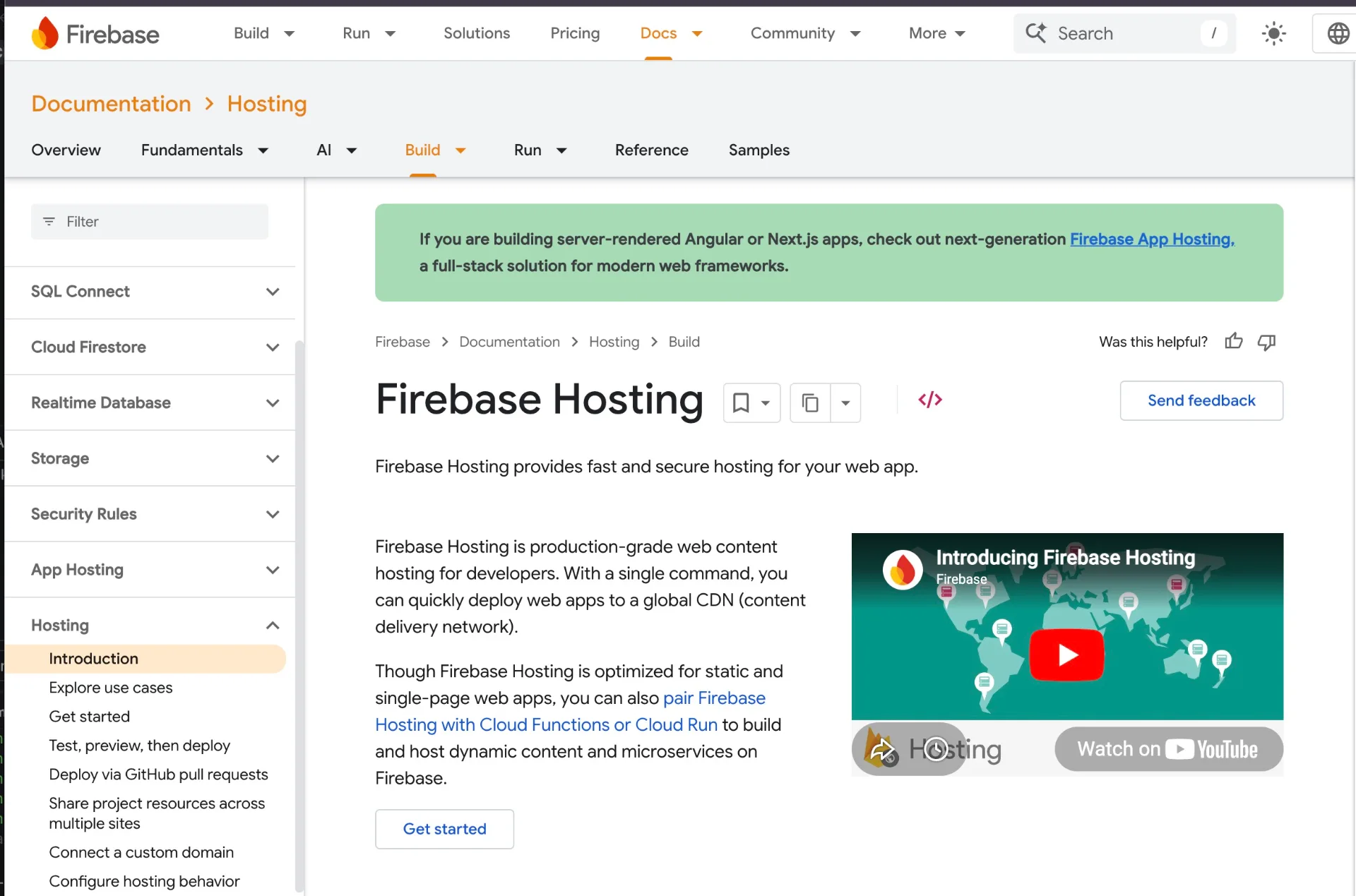Click the search sparkle magnifier icon

(1036, 32)
